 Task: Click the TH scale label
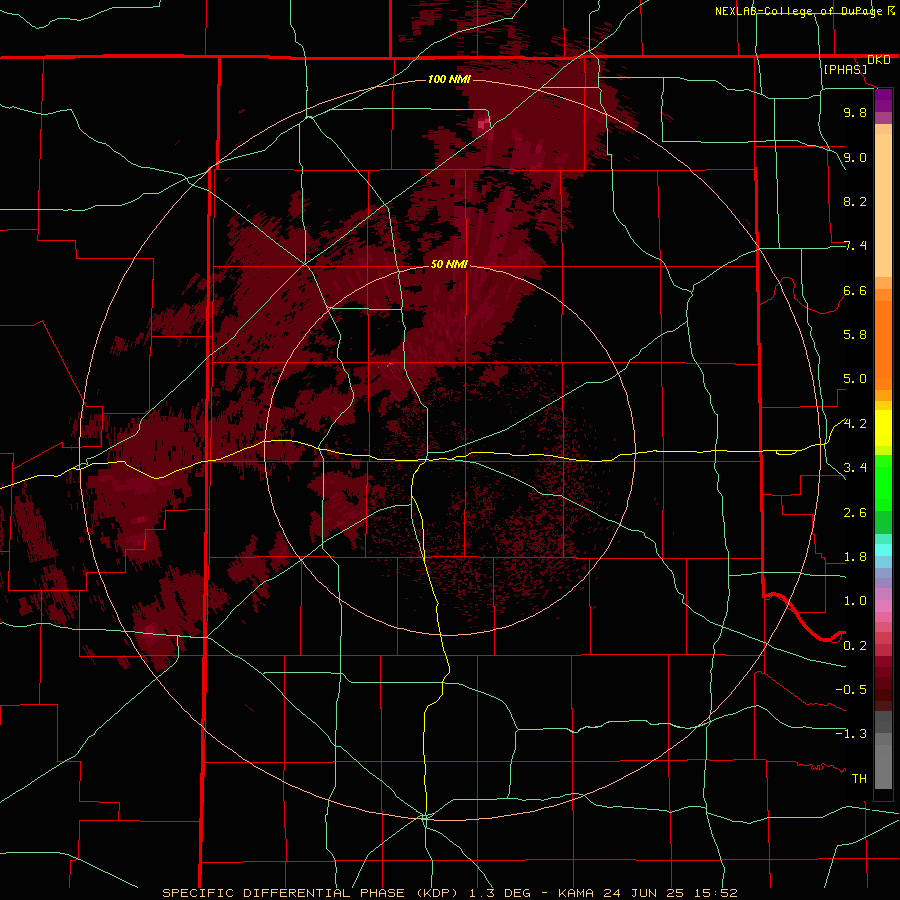[x=859, y=779]
